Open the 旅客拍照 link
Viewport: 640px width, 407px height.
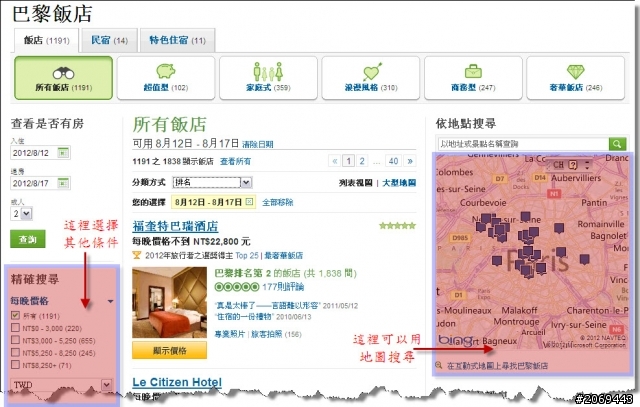[x=267, y=334]
